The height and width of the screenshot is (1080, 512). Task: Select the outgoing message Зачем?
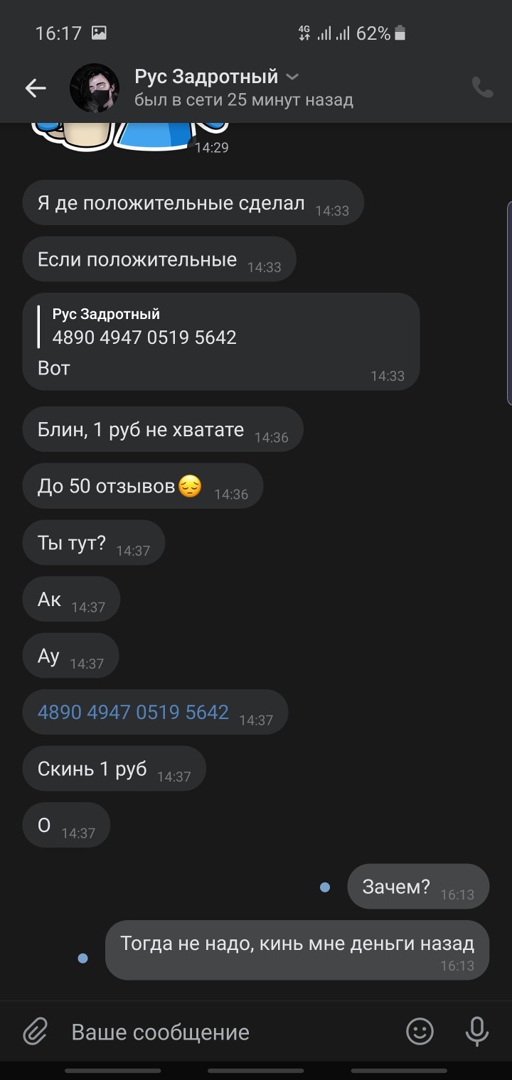pos(418,886)
